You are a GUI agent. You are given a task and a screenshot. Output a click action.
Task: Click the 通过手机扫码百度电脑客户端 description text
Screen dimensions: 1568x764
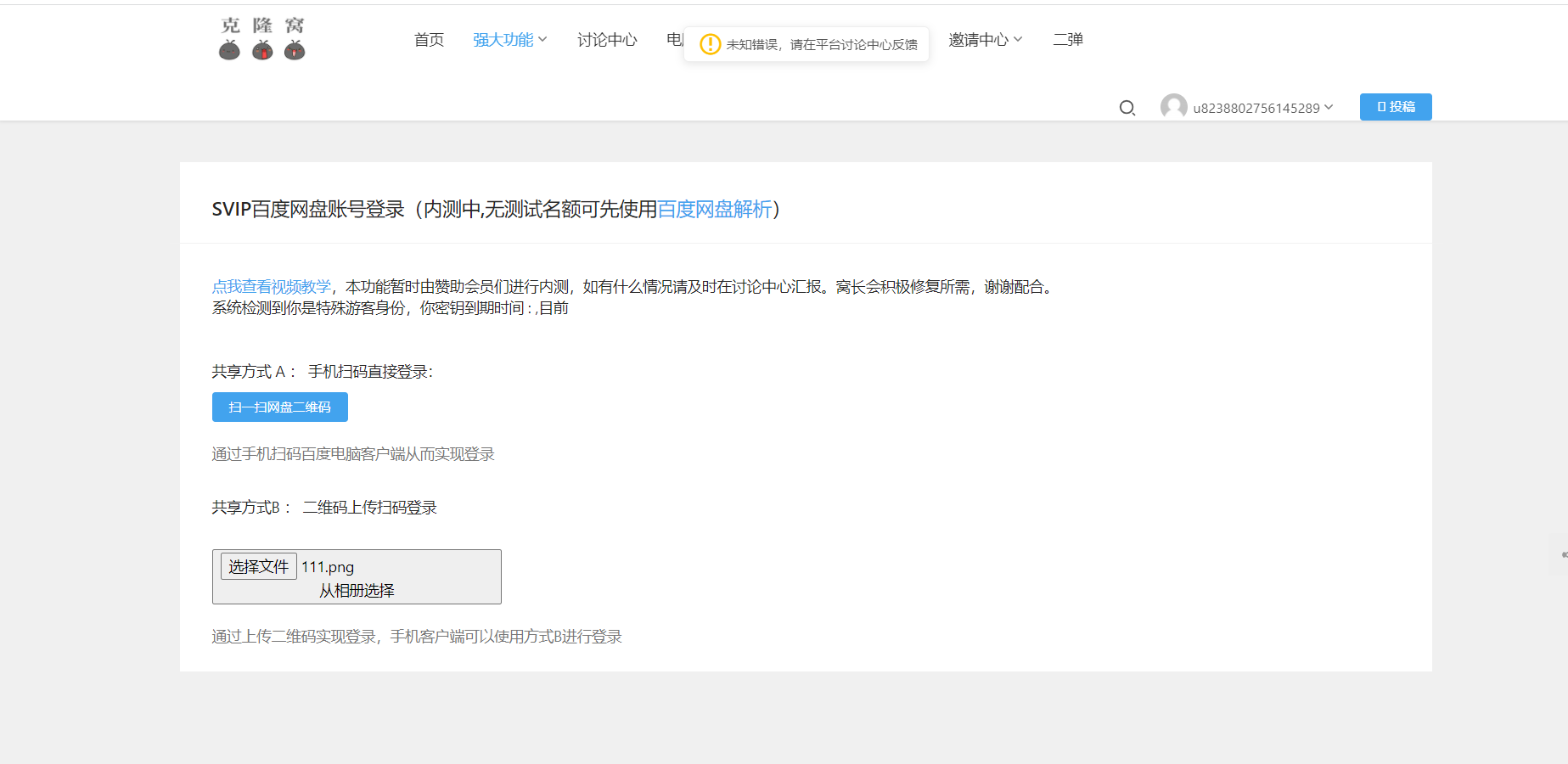coord(353,454)
